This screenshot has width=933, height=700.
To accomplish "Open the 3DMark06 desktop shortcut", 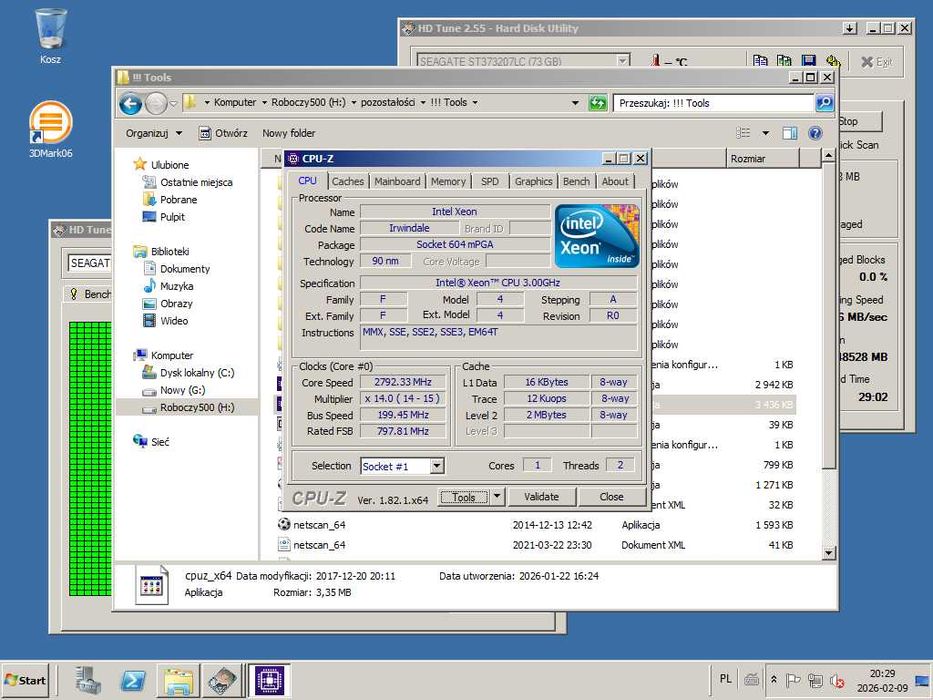I will click(x=51, y=129).
